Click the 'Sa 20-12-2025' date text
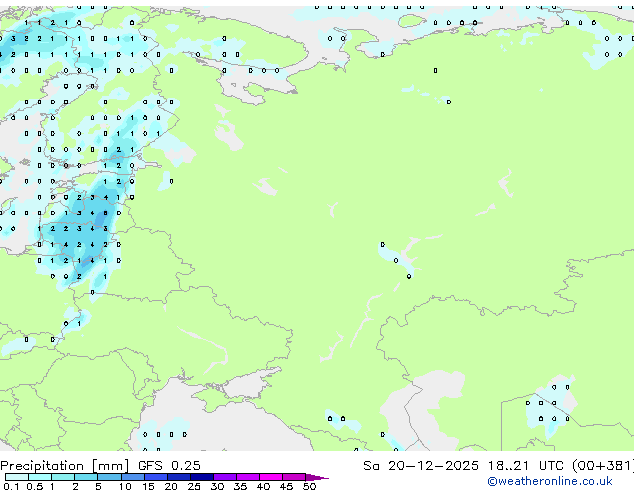Viewport: 634px width, 490px height. click(x=421, y=466)
